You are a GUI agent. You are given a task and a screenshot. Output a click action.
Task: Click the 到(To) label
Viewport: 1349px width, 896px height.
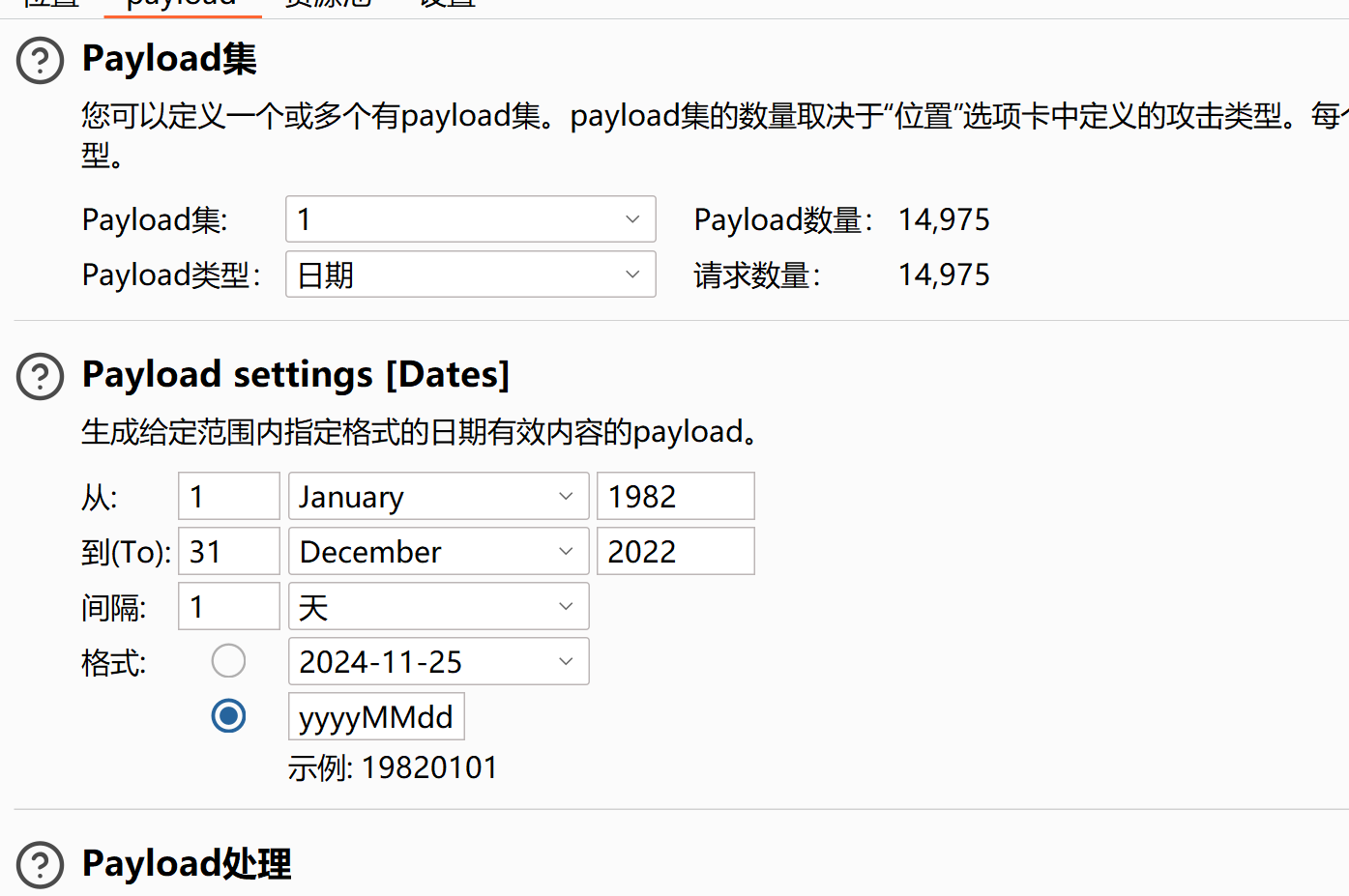(127, 552)
